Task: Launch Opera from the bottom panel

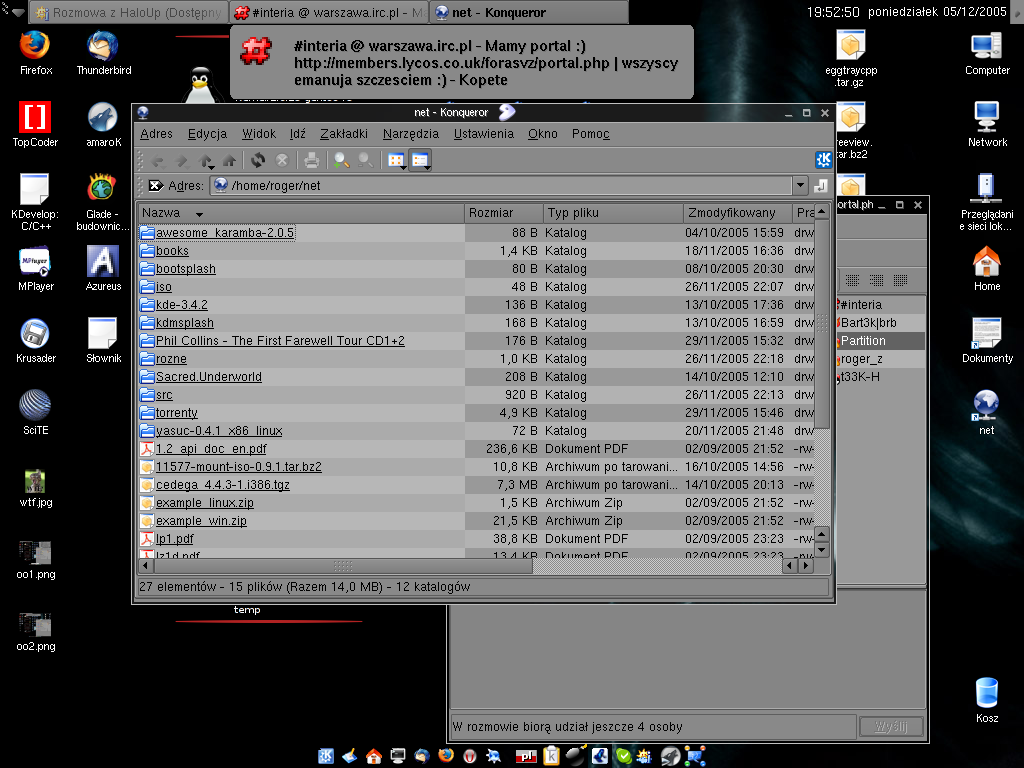Action: tap(470, 756)
